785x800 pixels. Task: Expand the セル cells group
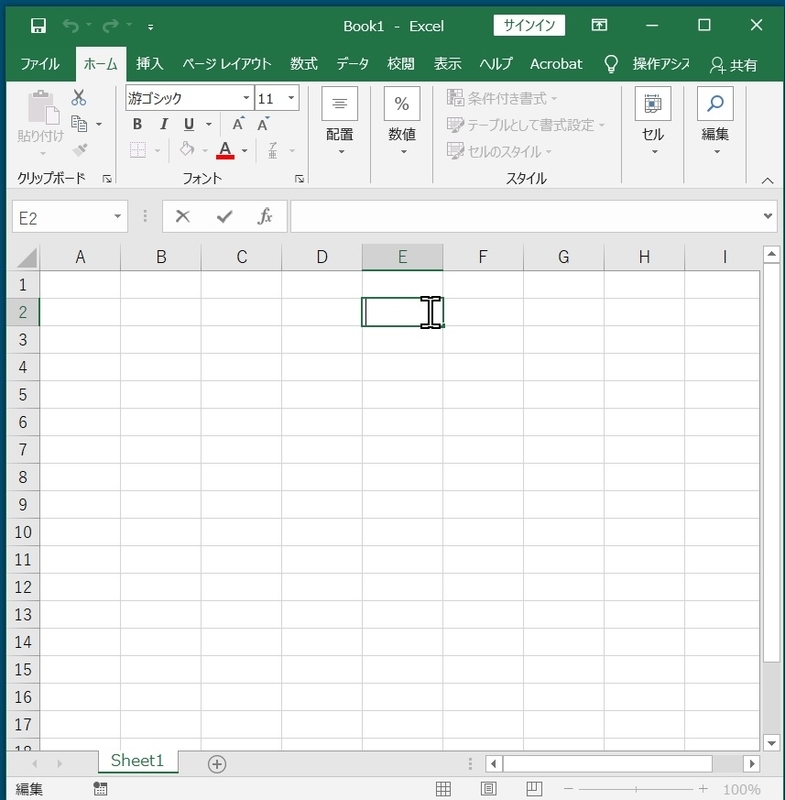click(x=653, y=121)
